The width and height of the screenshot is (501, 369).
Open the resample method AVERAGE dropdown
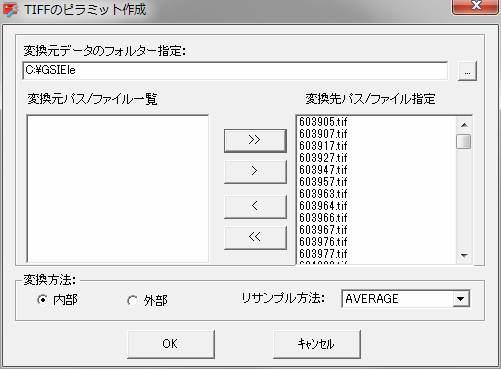pos(460,299)
